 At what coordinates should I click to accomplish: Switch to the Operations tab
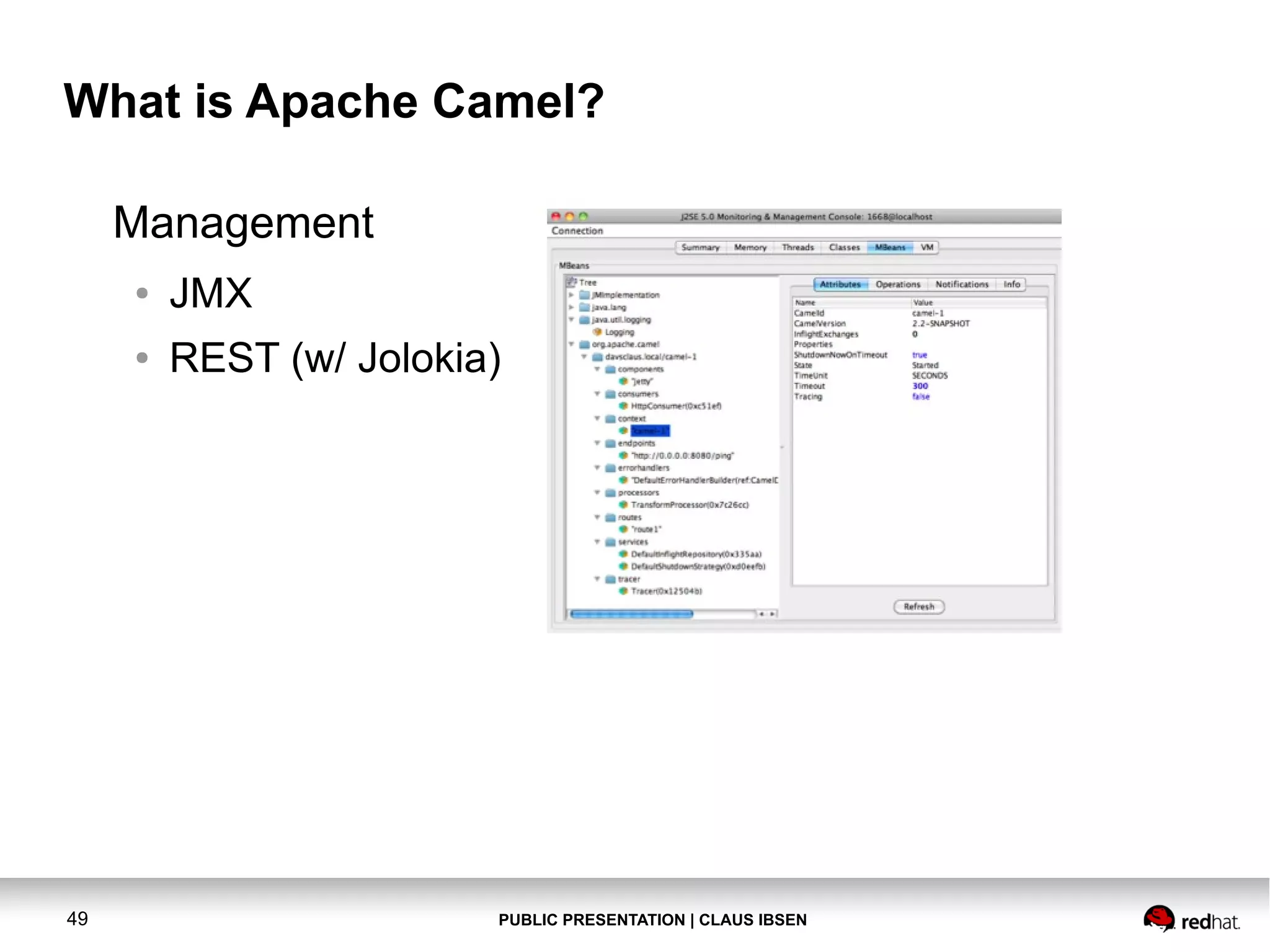897,284
